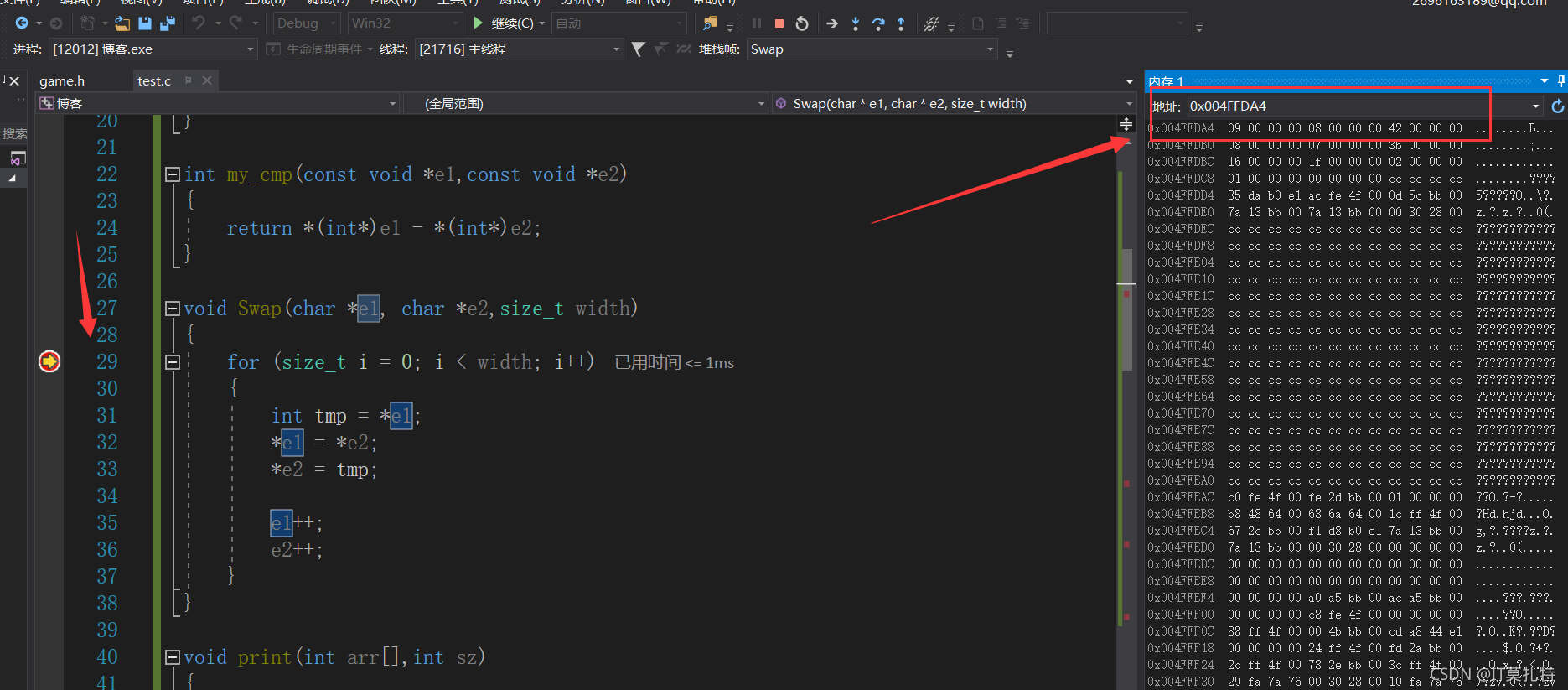
Task: Open the Win32 platform dropdown
Action: click(x=406, y=23)
